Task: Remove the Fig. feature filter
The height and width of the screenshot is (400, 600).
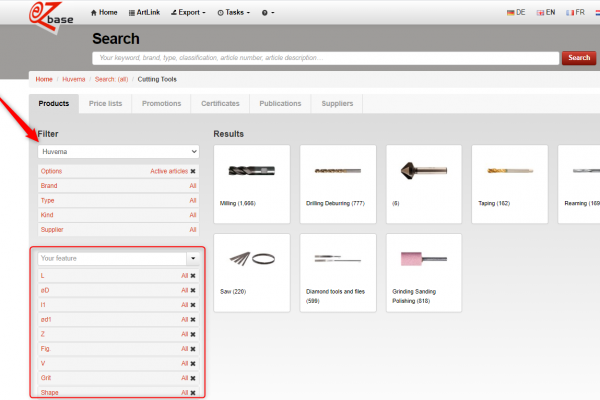Action: 193,349
